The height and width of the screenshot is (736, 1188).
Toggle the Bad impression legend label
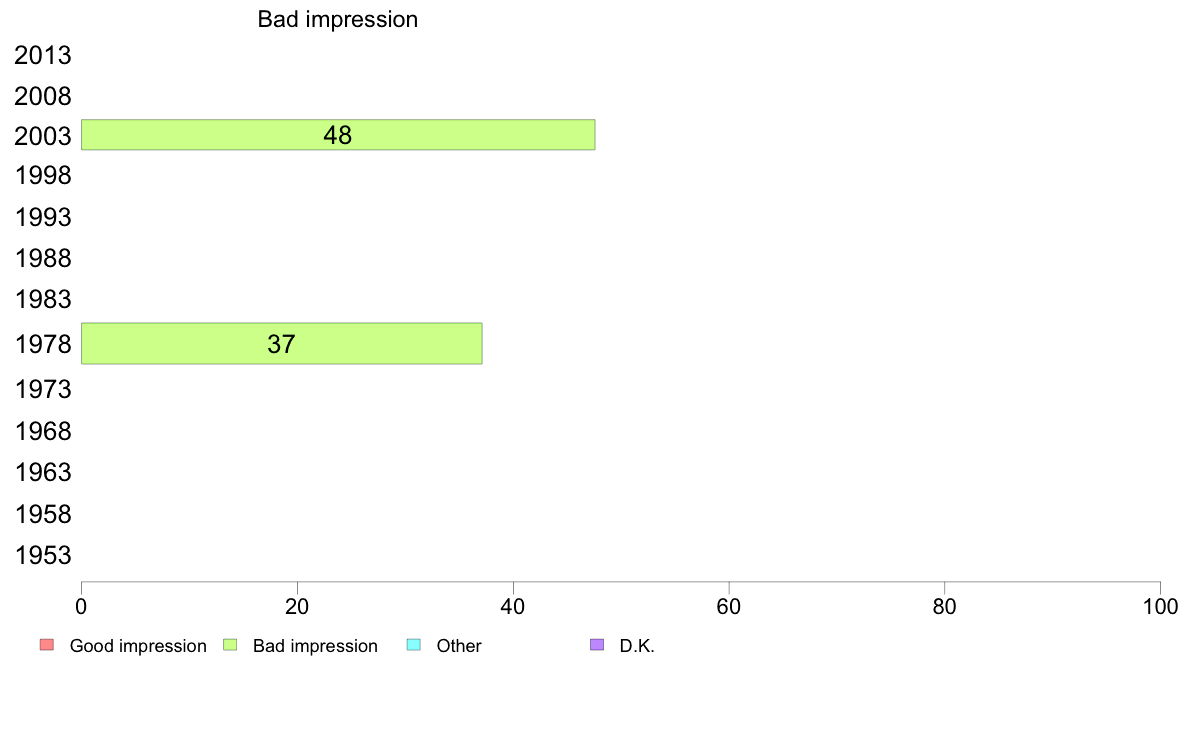click(315, 646)
